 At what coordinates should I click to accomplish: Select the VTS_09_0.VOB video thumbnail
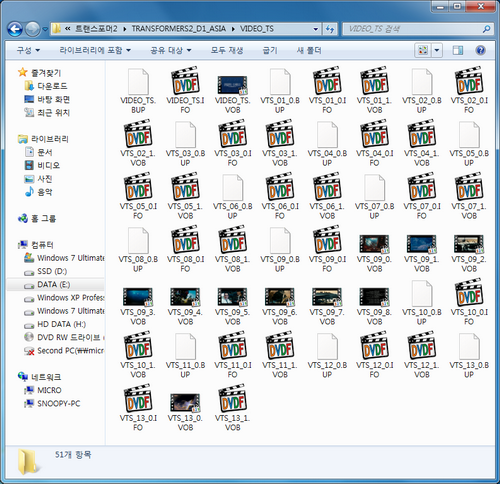click(374, 244)
